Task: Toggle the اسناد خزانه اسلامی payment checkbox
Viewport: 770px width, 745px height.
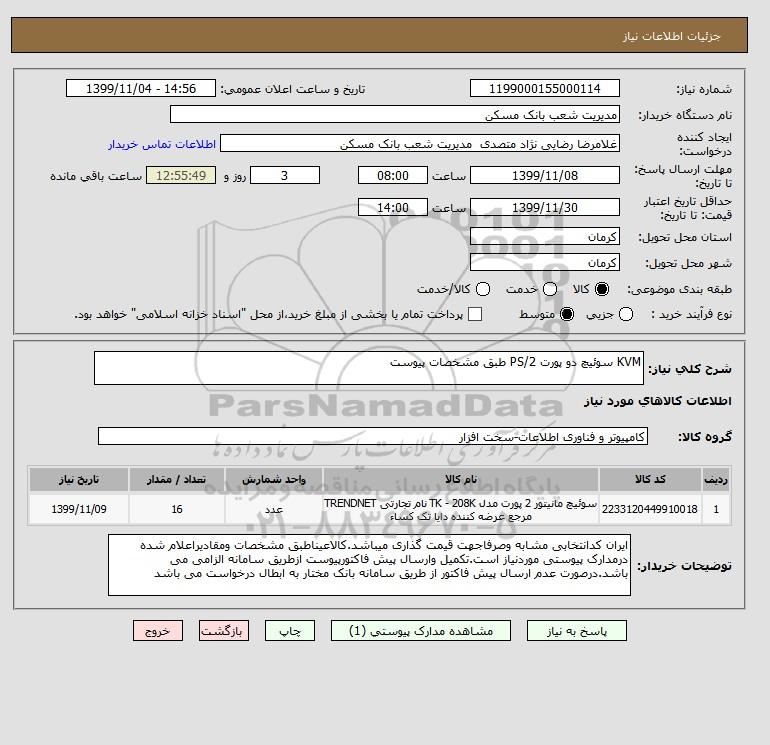Action: [x=475, y=314]
